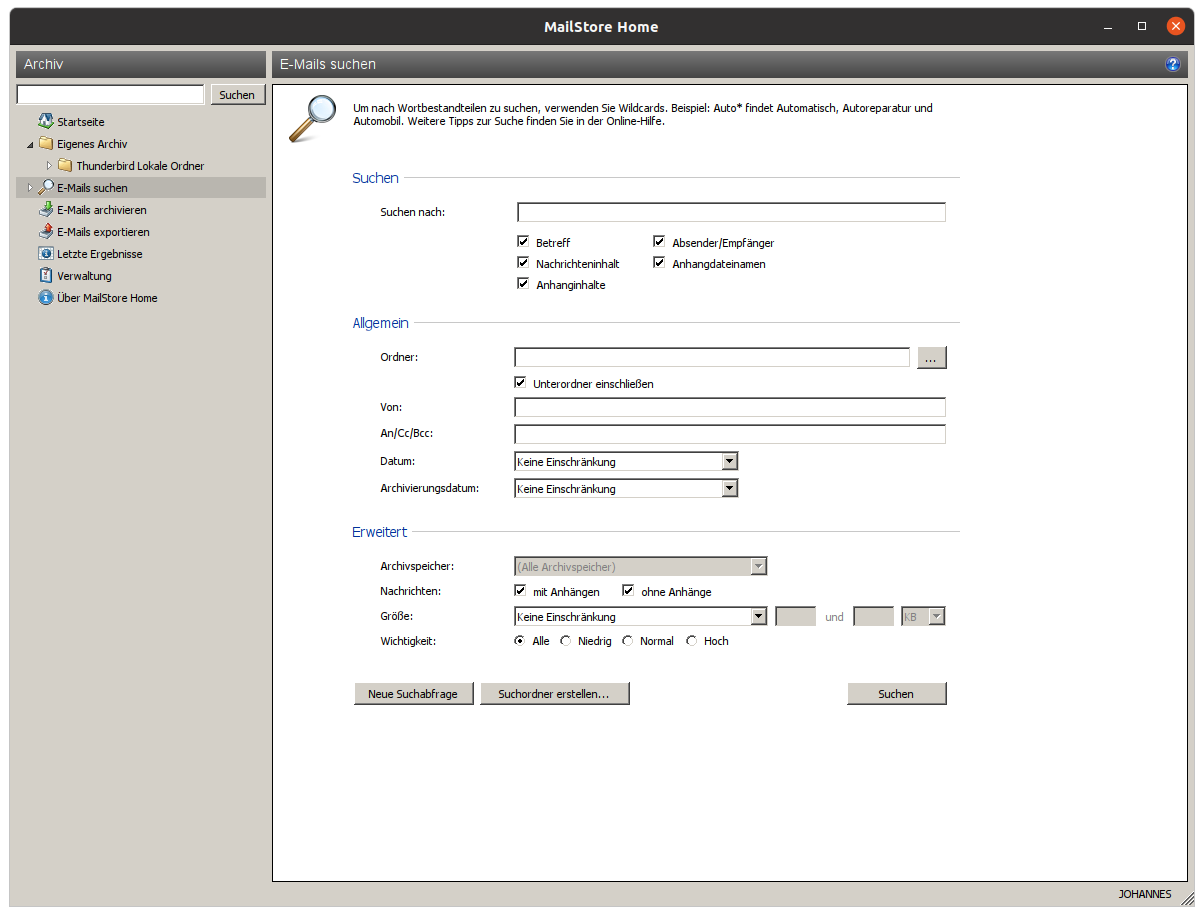Disable Unterordner einschließen option

point(520,383)
